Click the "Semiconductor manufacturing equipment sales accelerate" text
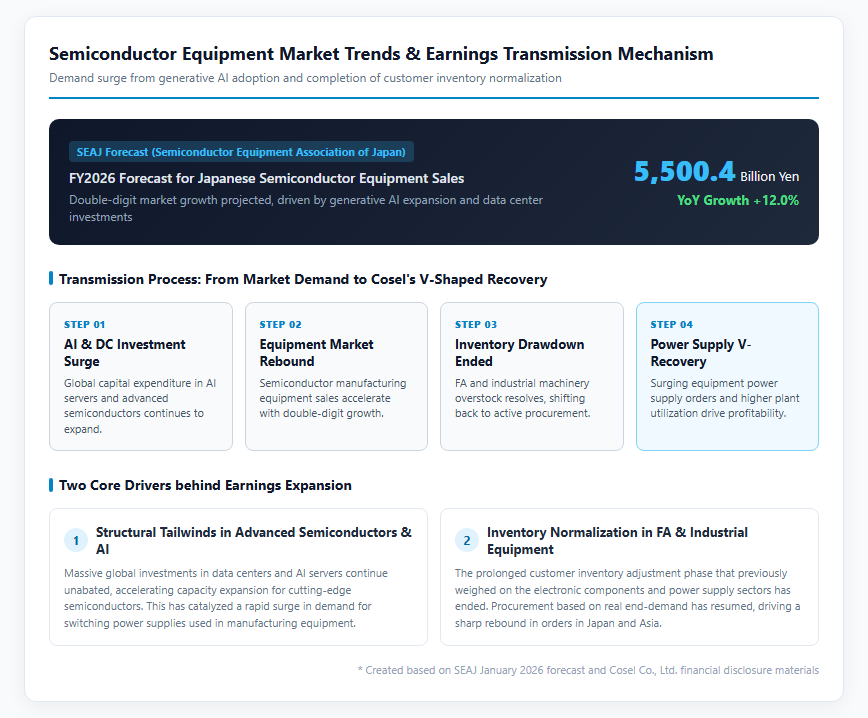Viewport: 868px width, 718px height. (x=333, y=398)
